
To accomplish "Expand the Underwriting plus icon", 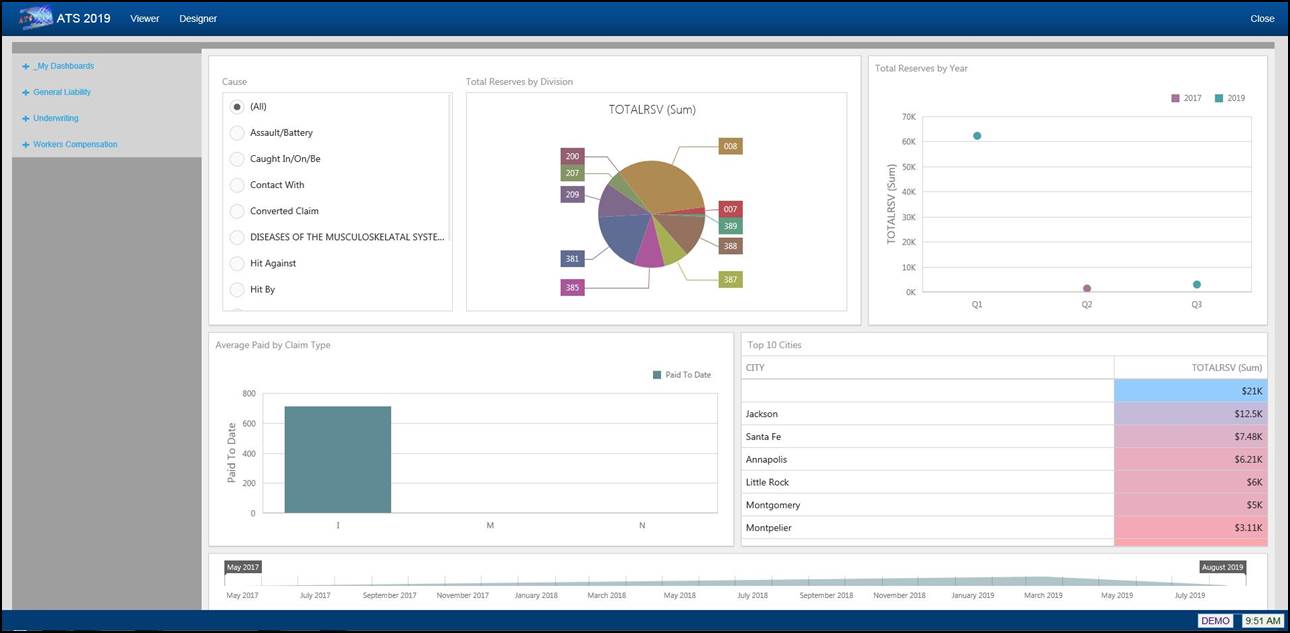I will coord(26,119).
